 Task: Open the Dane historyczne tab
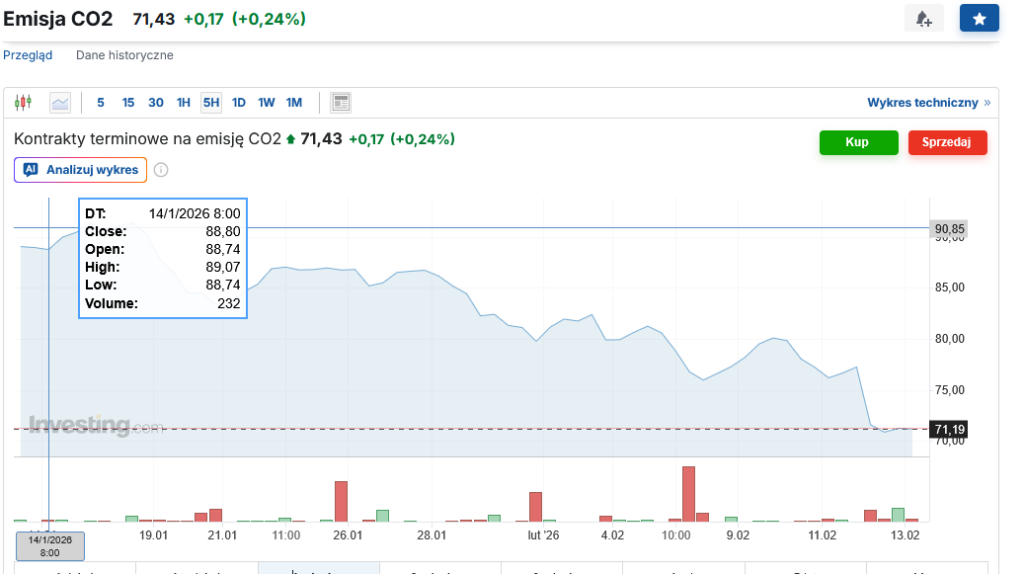coord(124,55)
